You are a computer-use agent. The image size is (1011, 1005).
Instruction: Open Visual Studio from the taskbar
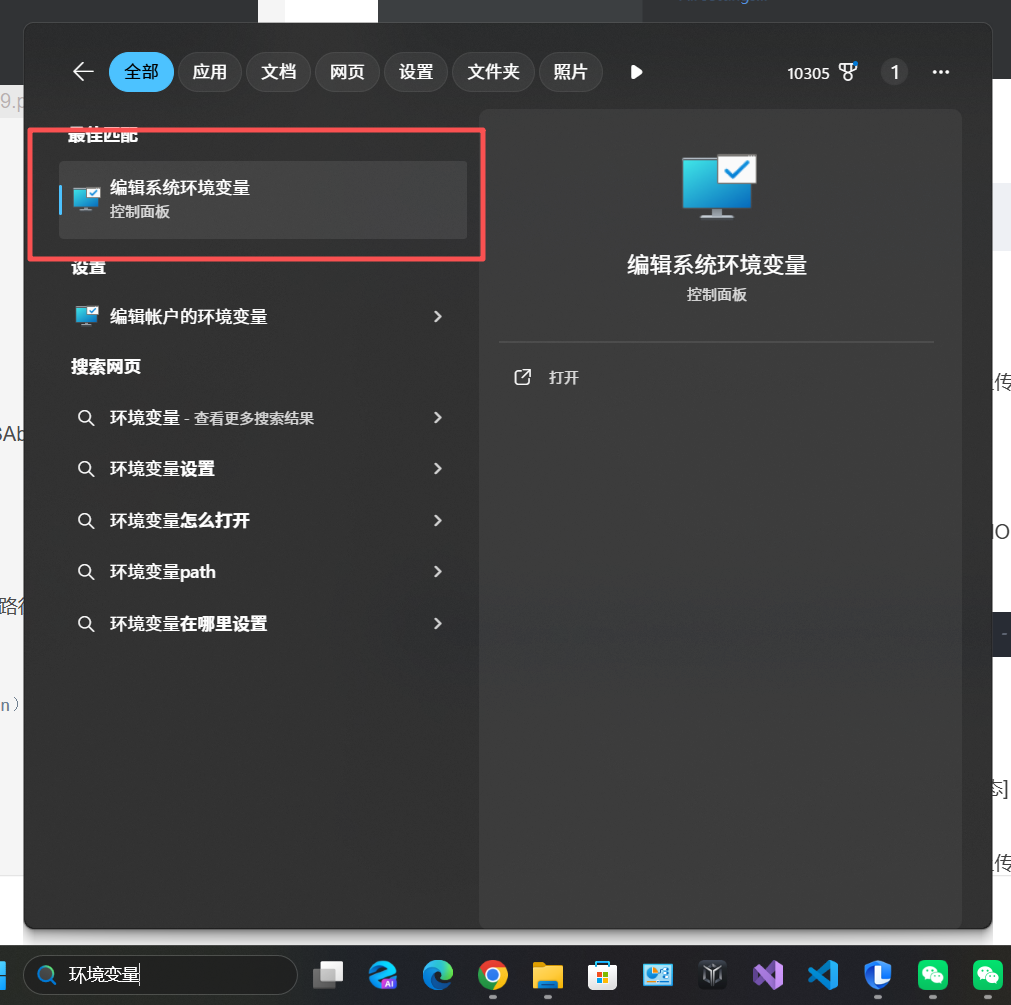click(x=767, y=974)
